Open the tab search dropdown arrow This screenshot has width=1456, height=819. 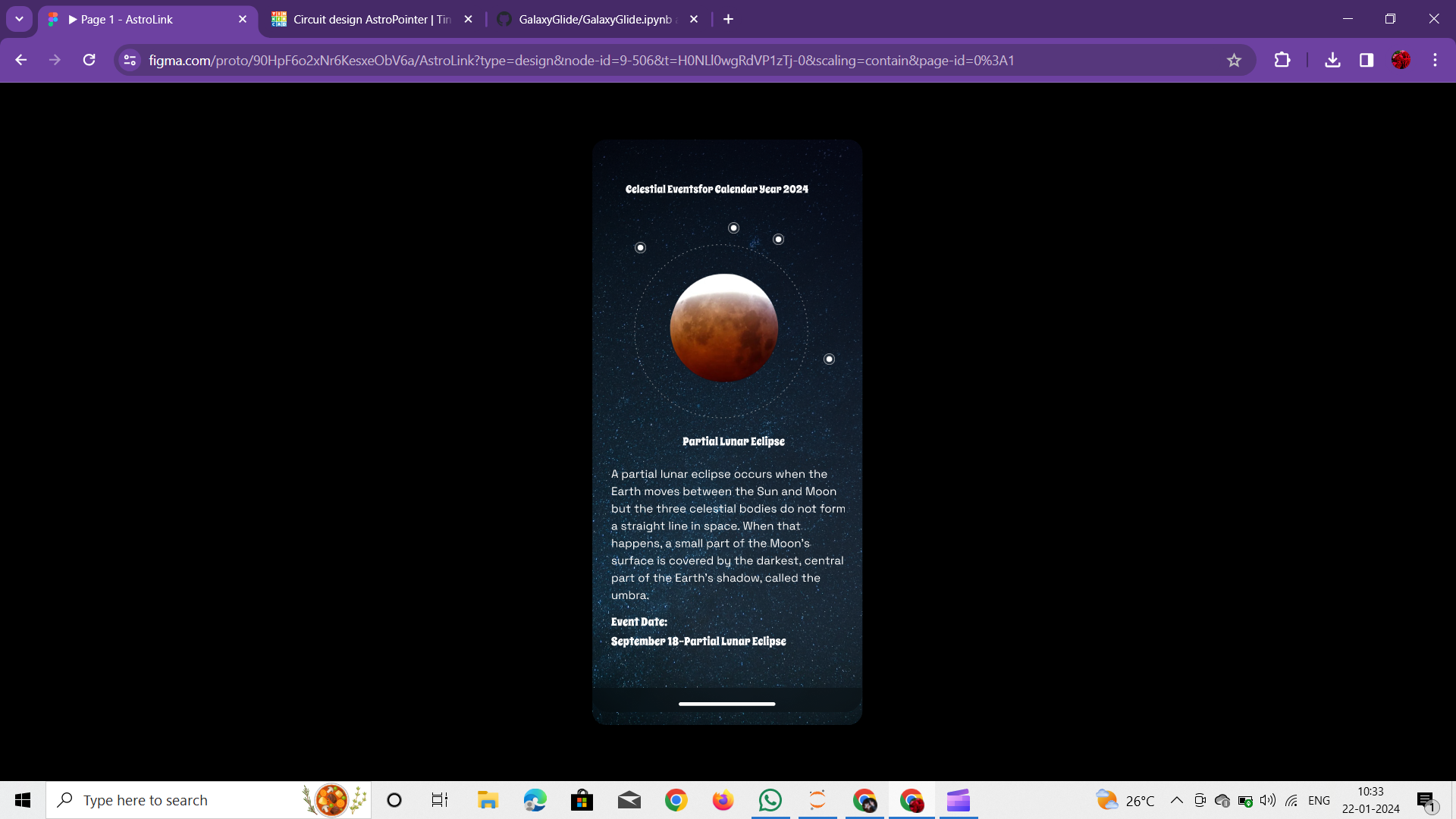click(19, 19)
